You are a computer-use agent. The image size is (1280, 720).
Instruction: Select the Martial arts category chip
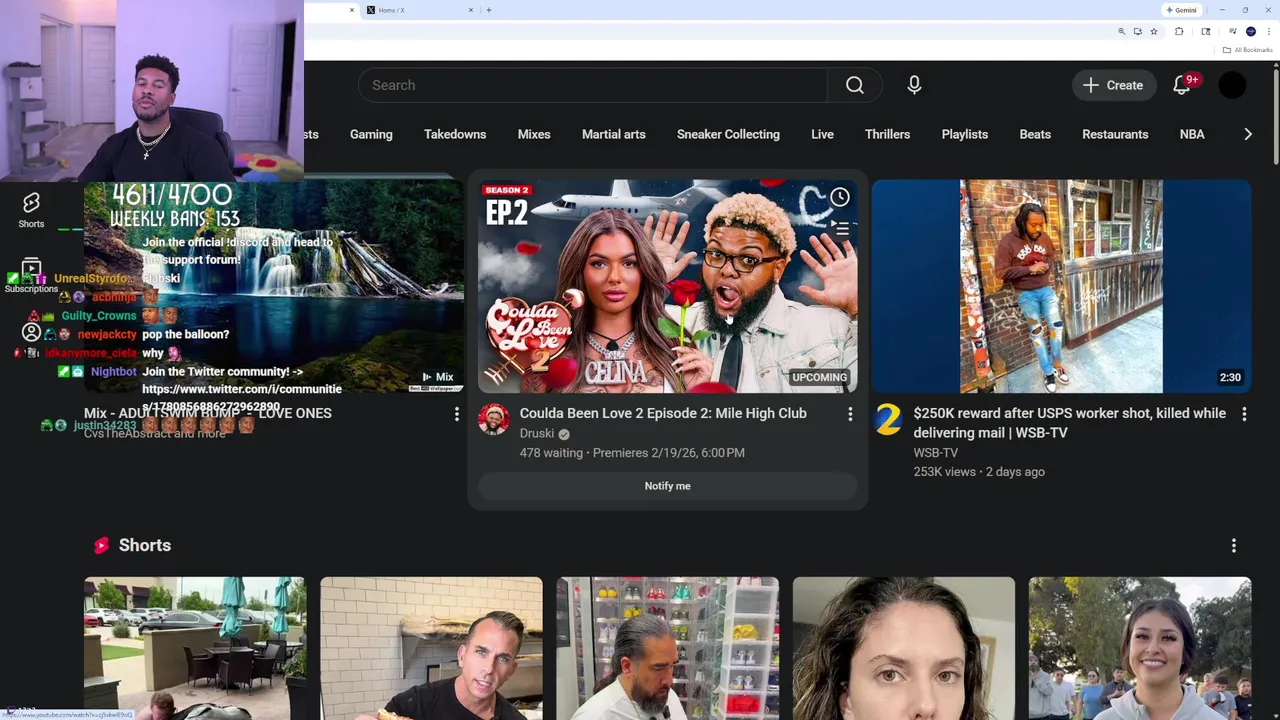tap(614, 134)
